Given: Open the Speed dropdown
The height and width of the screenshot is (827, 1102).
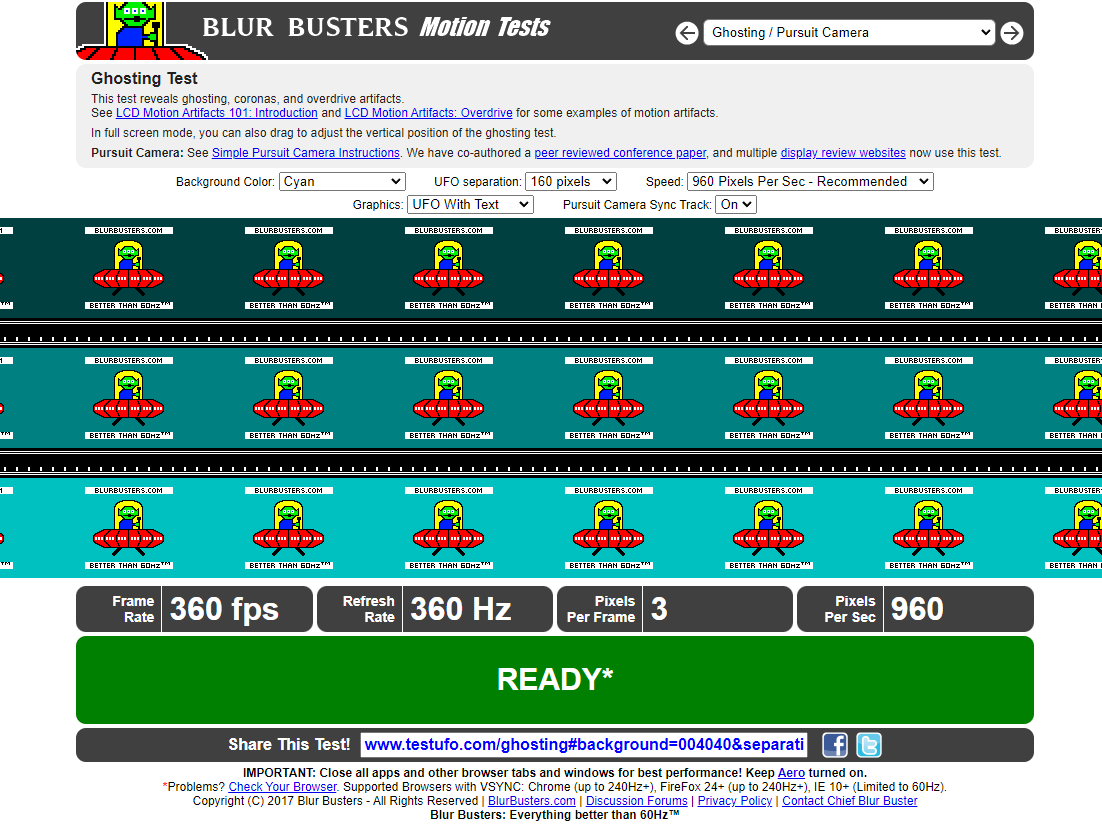Looking at the screenshot, I should (x=810, y=181).
